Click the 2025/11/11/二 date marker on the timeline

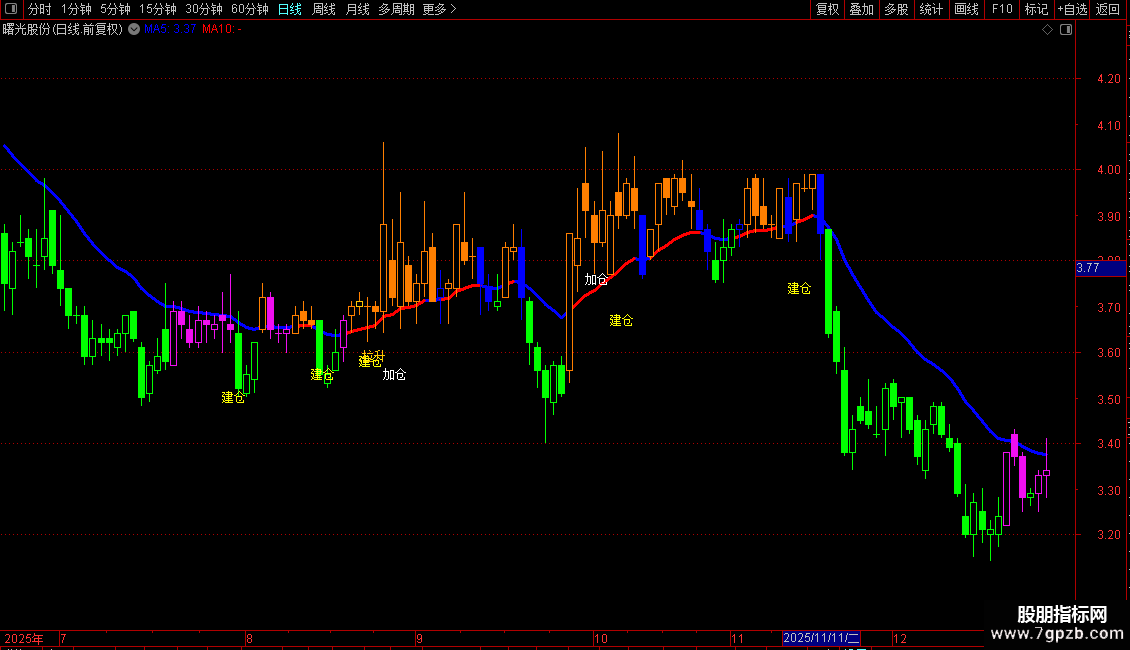821,638
